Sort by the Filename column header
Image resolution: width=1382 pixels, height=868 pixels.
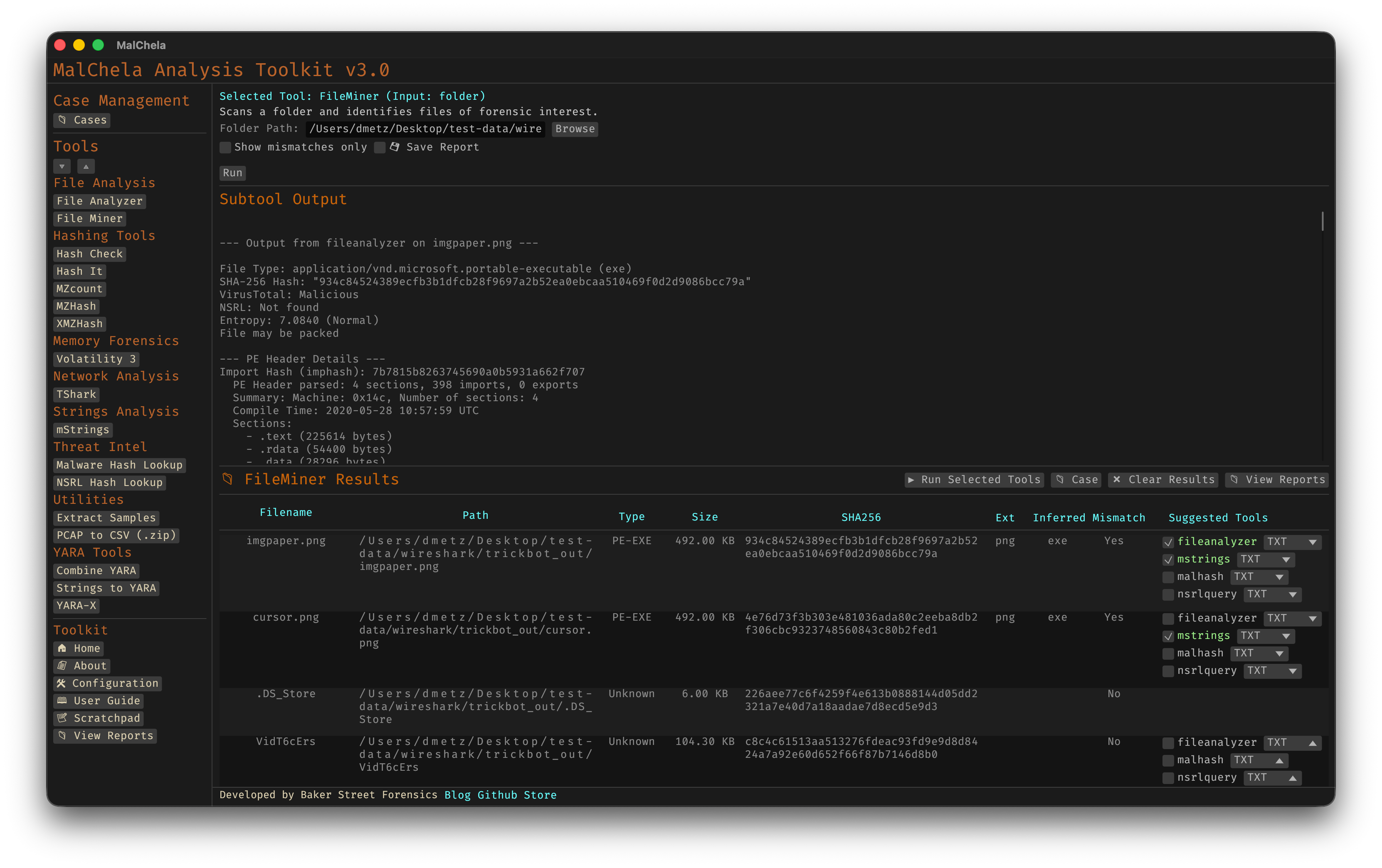(x=286, y=512)
